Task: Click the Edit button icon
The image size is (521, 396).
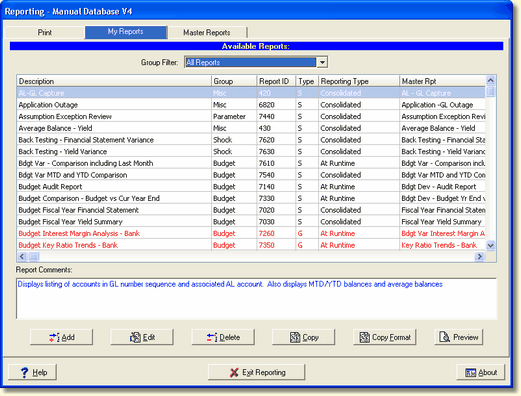Action: (135, 337)
